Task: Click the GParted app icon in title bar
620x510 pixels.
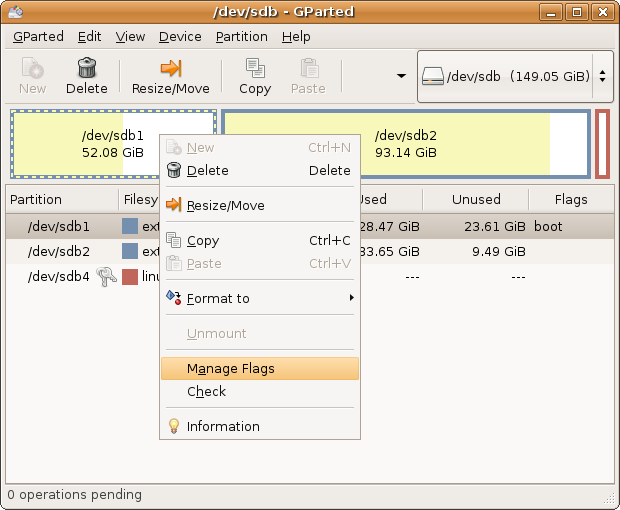Action: (15, 12)
